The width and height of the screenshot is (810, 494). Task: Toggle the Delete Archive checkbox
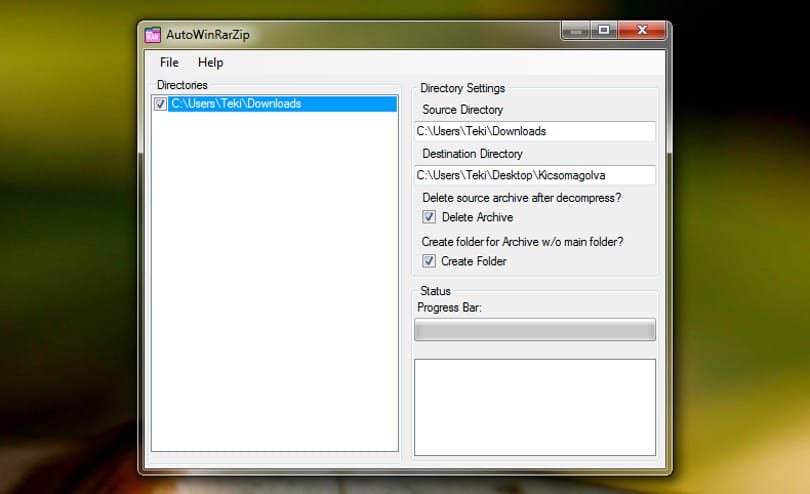click(429, 217)
